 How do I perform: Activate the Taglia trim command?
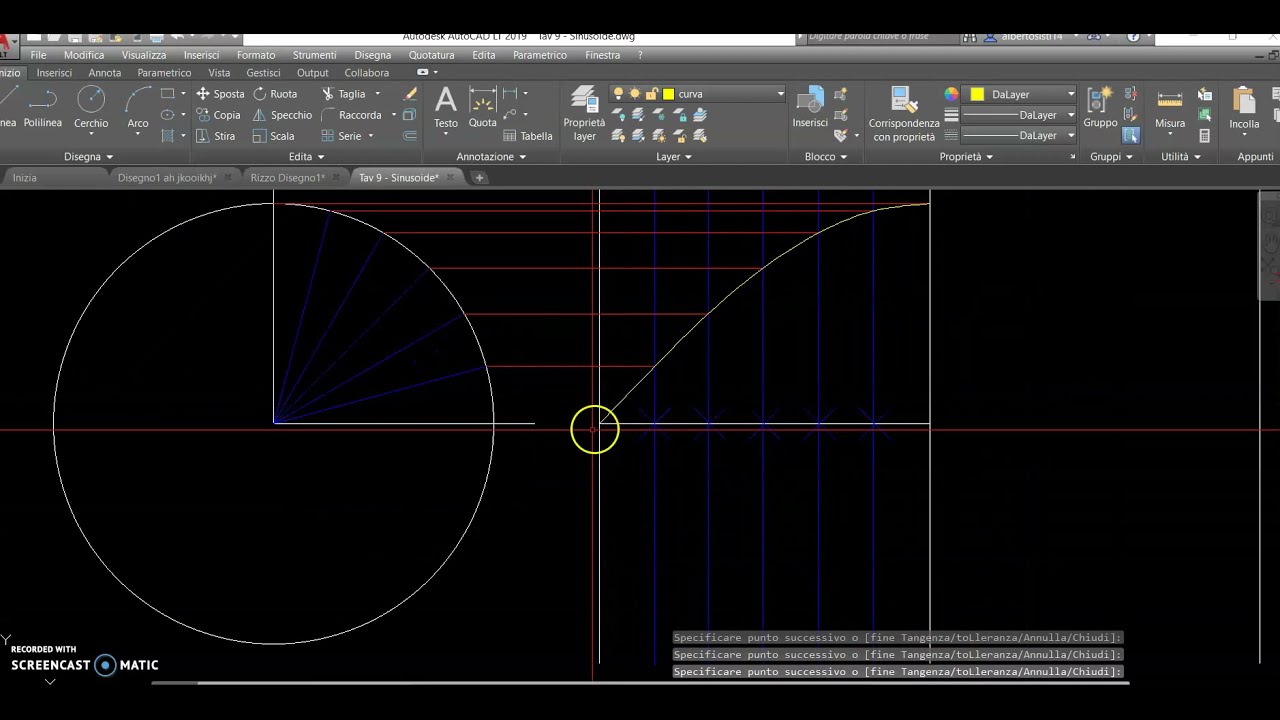(x=343, y=94)
